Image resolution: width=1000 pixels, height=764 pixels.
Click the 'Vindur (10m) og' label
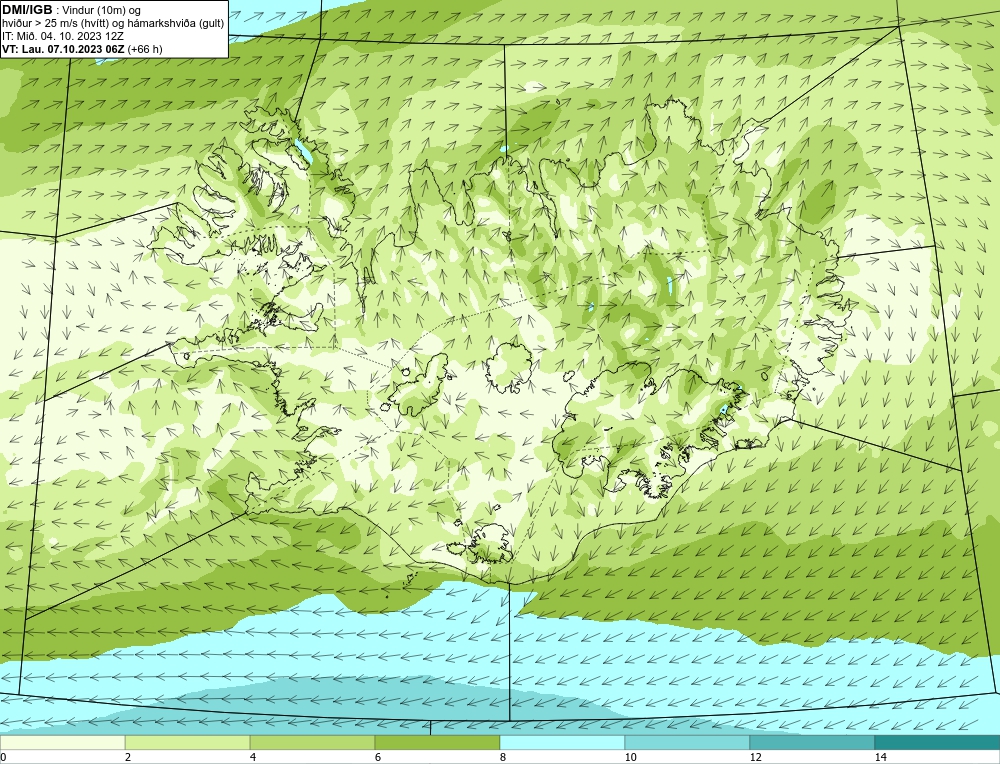(102, 11)
